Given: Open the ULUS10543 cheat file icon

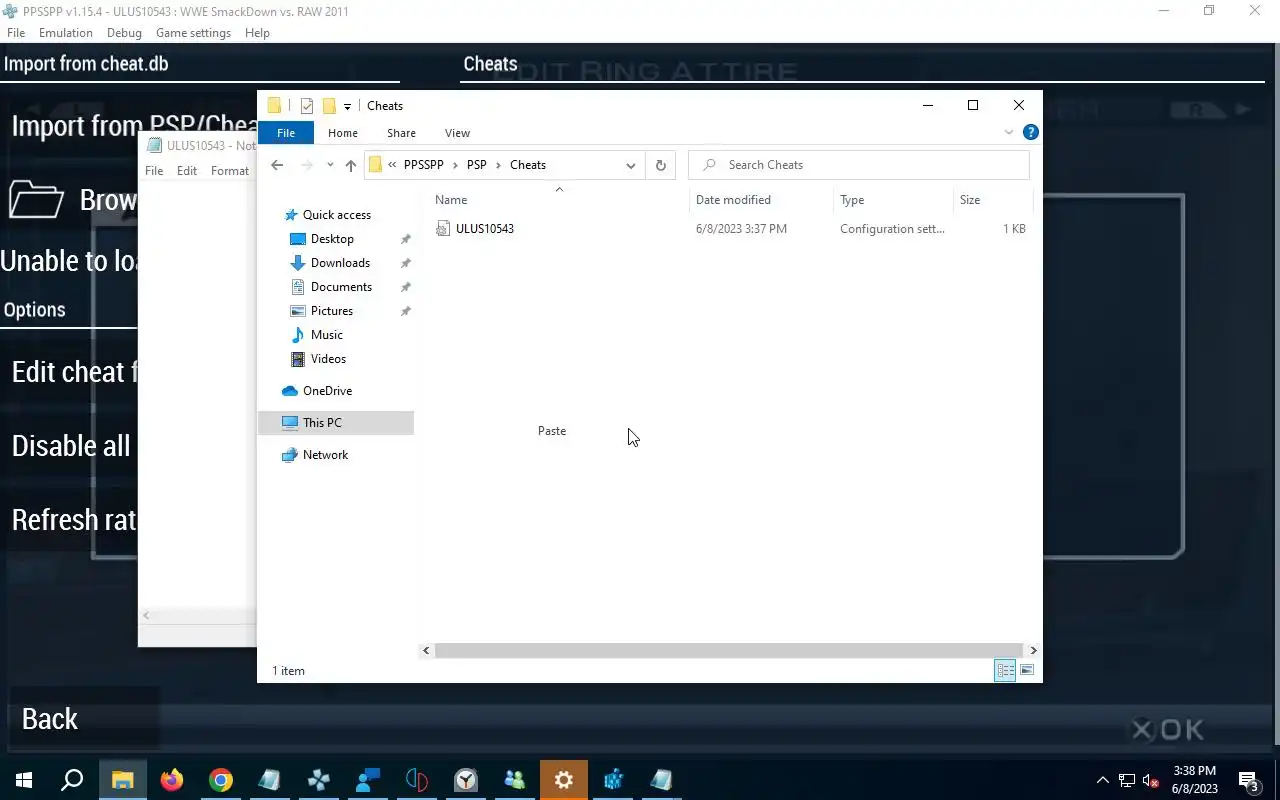Looking at the screenshot, I should [443, 229].
